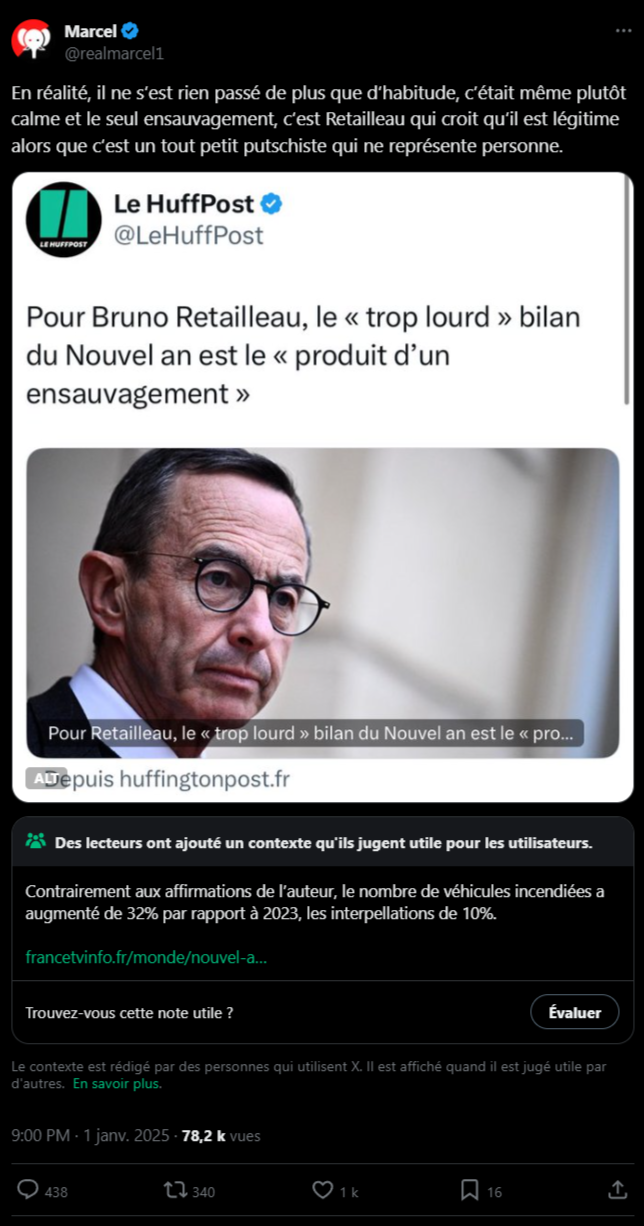Open the francetvinfo.fr source link

[146, 957]
